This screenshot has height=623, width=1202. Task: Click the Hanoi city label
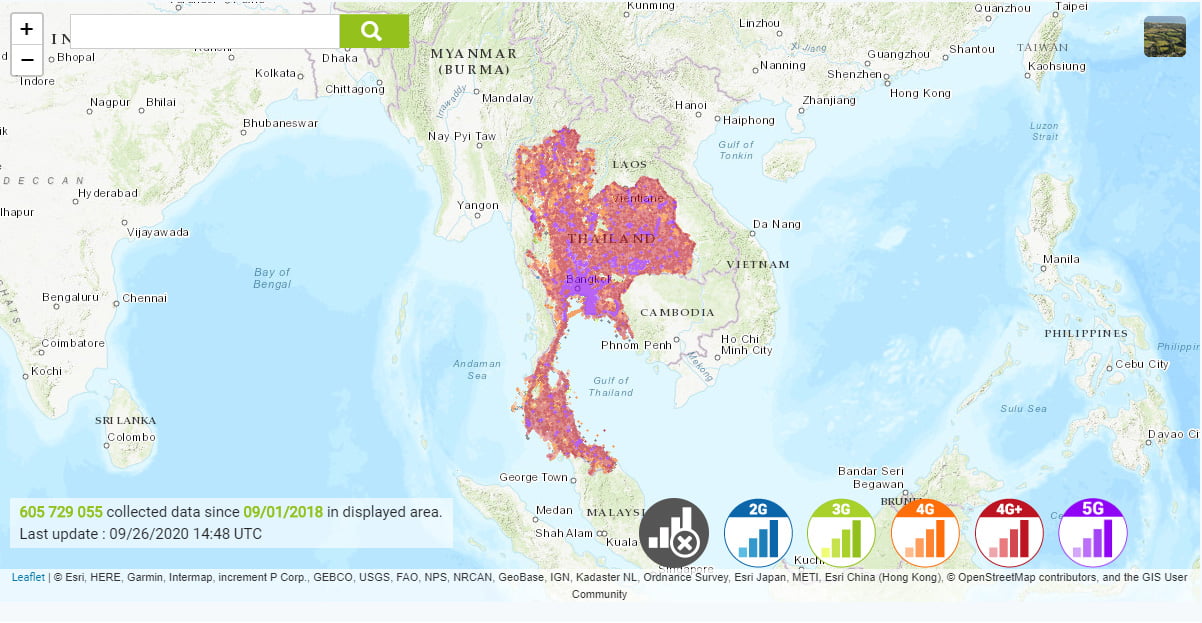click(x=691, y=105)
